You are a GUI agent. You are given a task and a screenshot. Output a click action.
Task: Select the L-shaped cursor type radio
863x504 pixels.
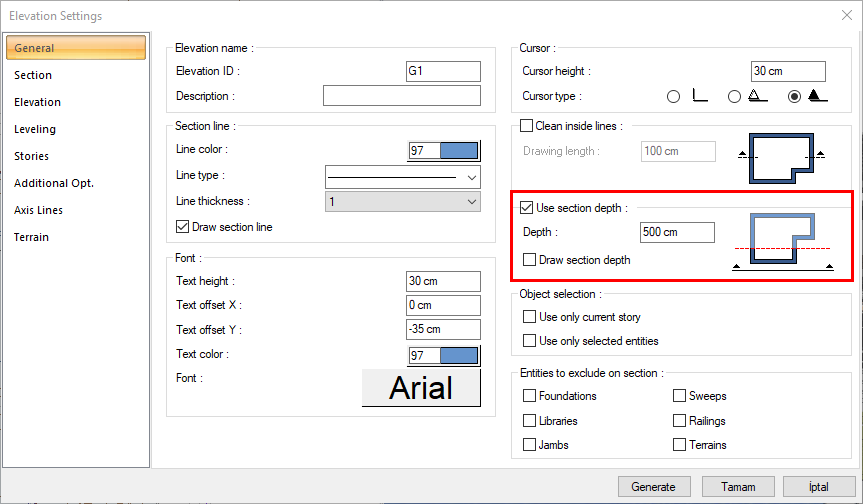point(673,97)
